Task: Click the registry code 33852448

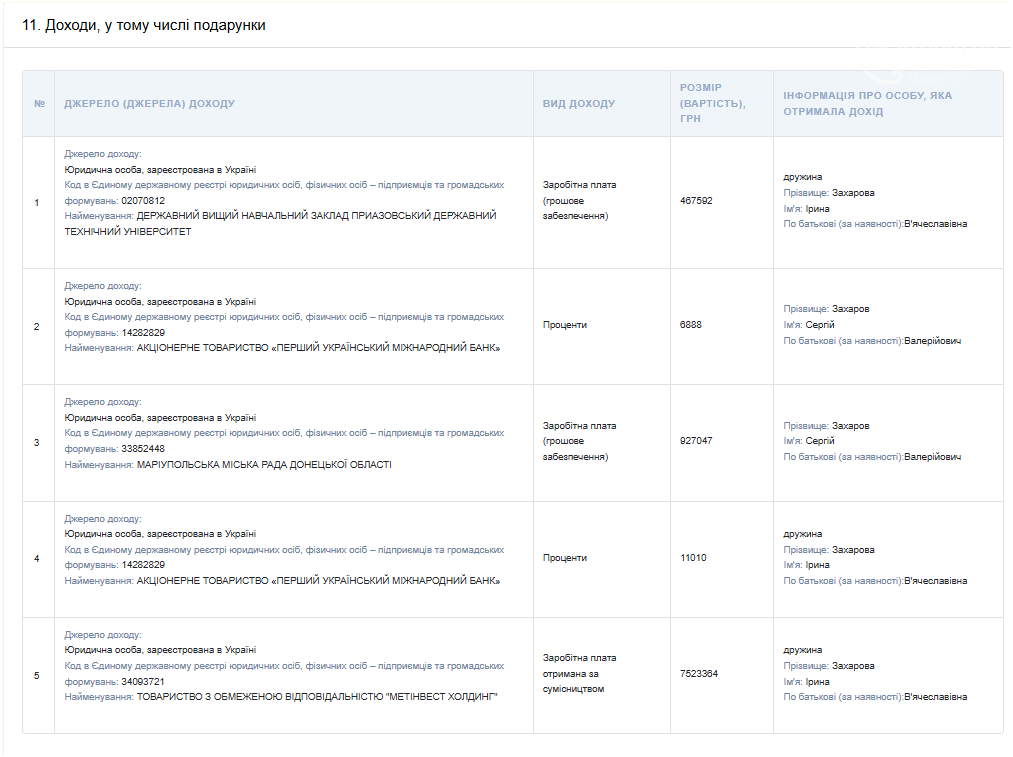Action: (x=143, y=449)
